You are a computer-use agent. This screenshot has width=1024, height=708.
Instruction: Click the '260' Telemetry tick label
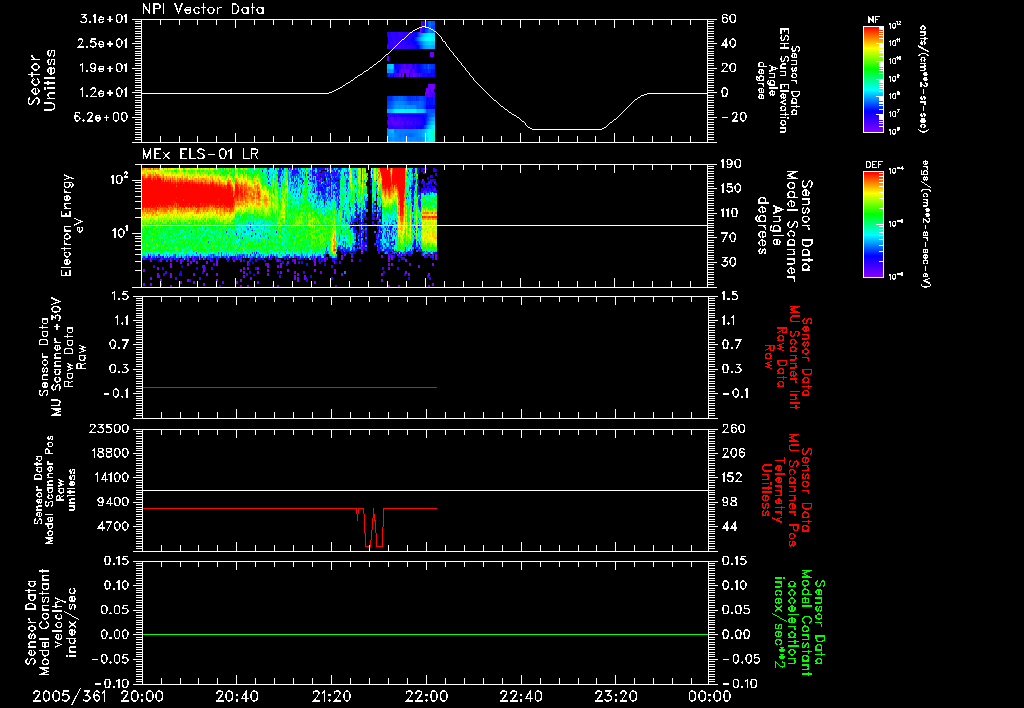point(732,428)
